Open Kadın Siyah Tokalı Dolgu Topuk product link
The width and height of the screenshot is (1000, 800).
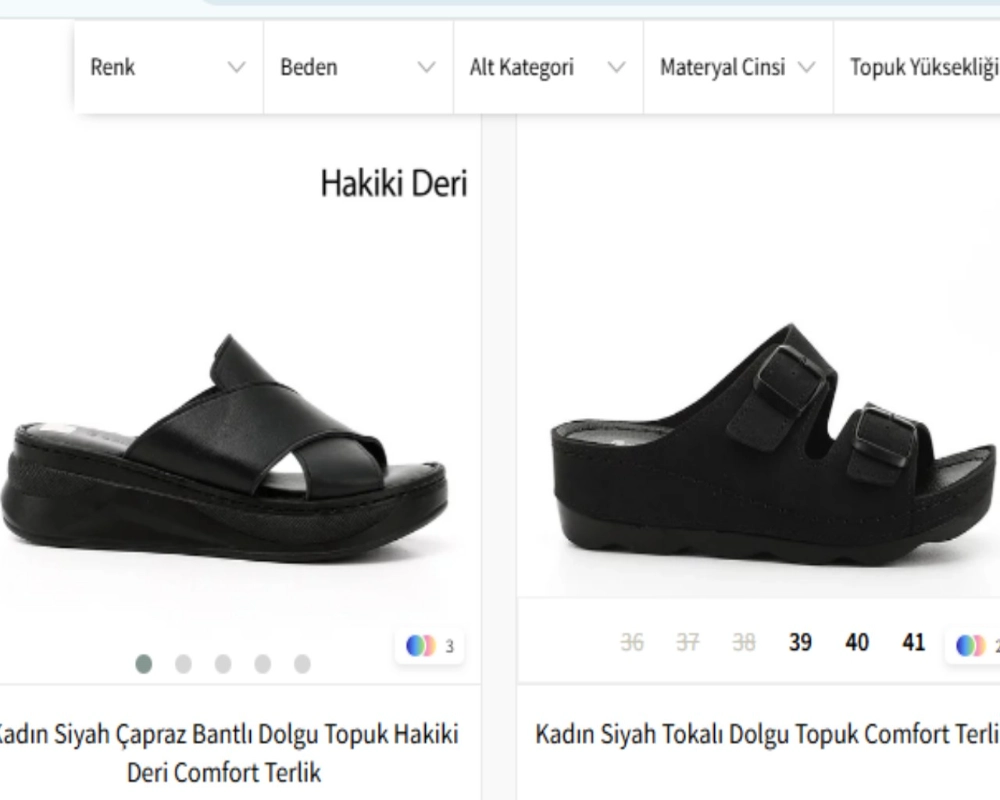[x=767, y=735]
